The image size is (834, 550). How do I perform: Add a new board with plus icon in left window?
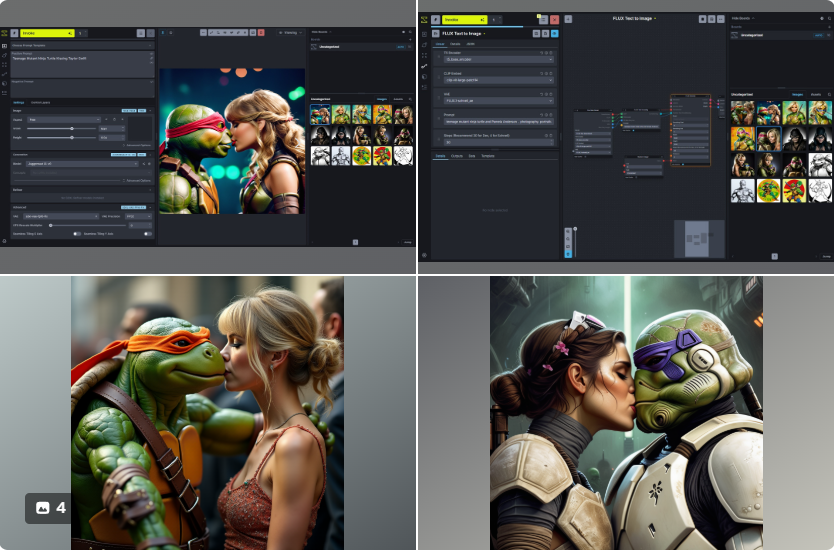pos(410,39)
